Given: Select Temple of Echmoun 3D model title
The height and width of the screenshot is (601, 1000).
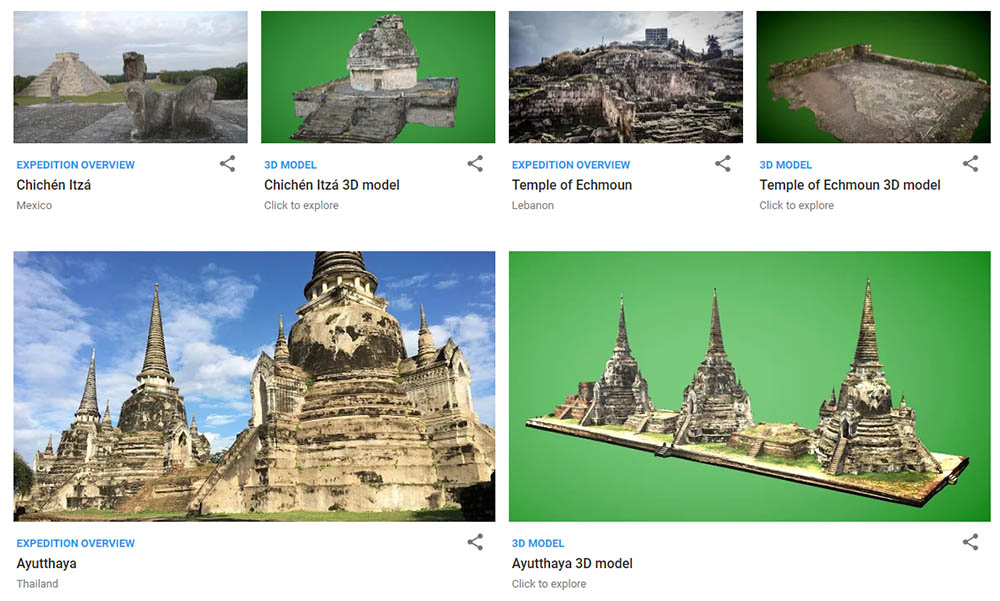Looking at the screenshot, I should point(849,185).
